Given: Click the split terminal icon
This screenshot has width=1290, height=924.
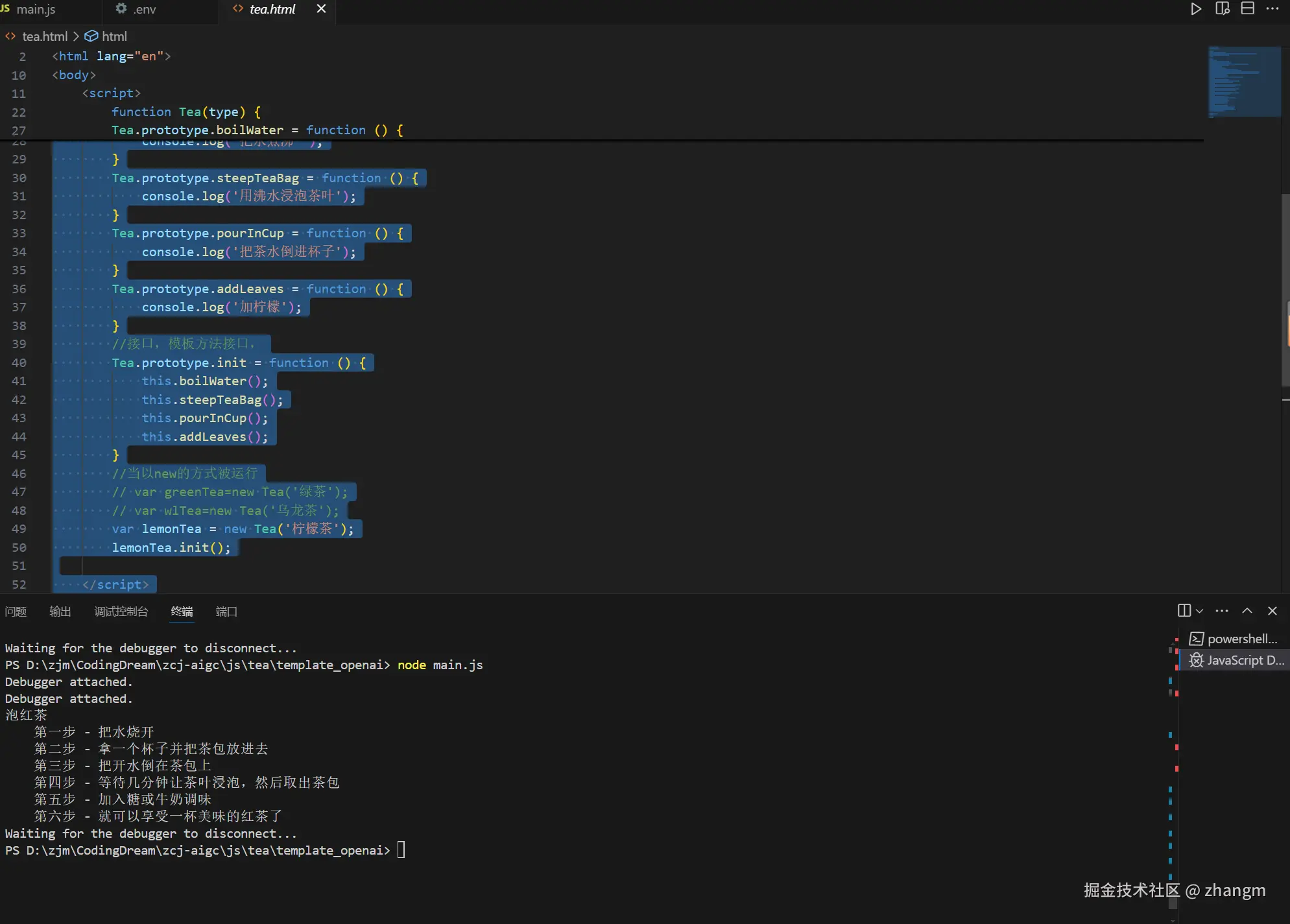Looking at the screenshot, I should coord(1184,611).
